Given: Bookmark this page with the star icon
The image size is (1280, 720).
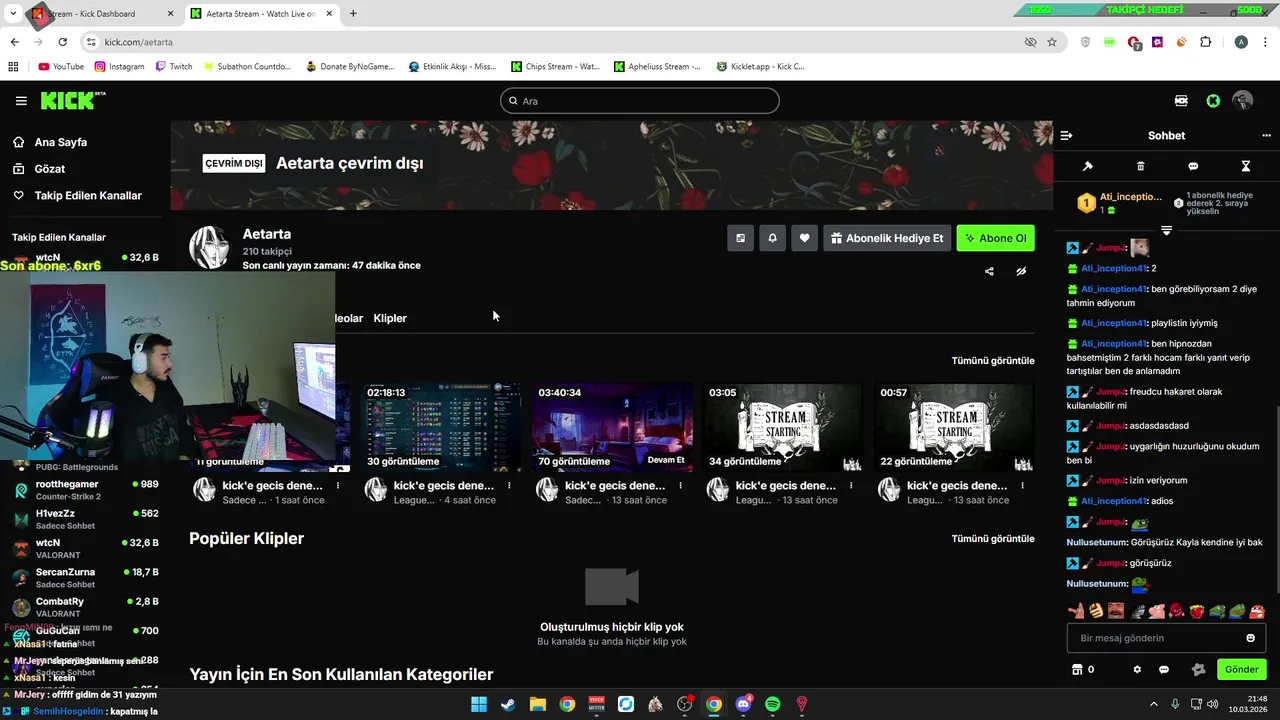Looking at the screenshot, I should [1052, 42].
